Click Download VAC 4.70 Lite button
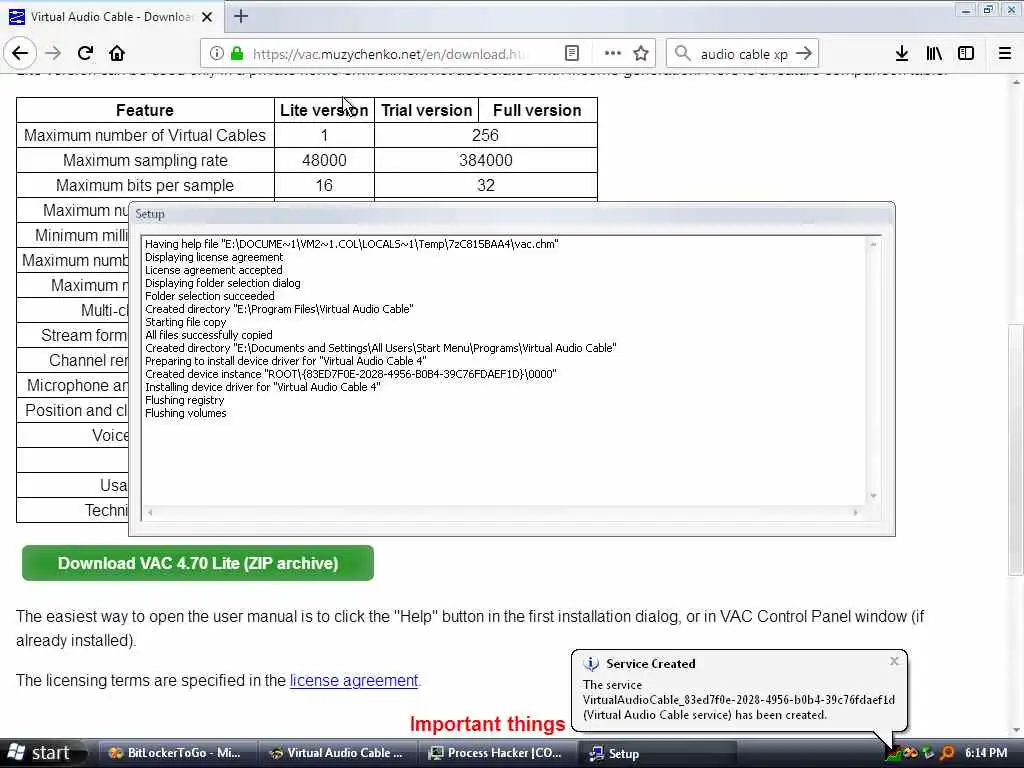1024x768 pixels. coord(198,563)
